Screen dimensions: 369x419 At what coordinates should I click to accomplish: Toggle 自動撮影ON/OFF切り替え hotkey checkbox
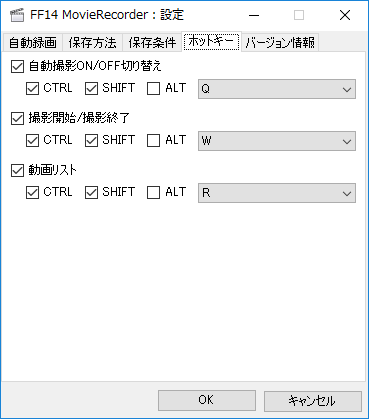pyautogui.click(x=18, y=66)
